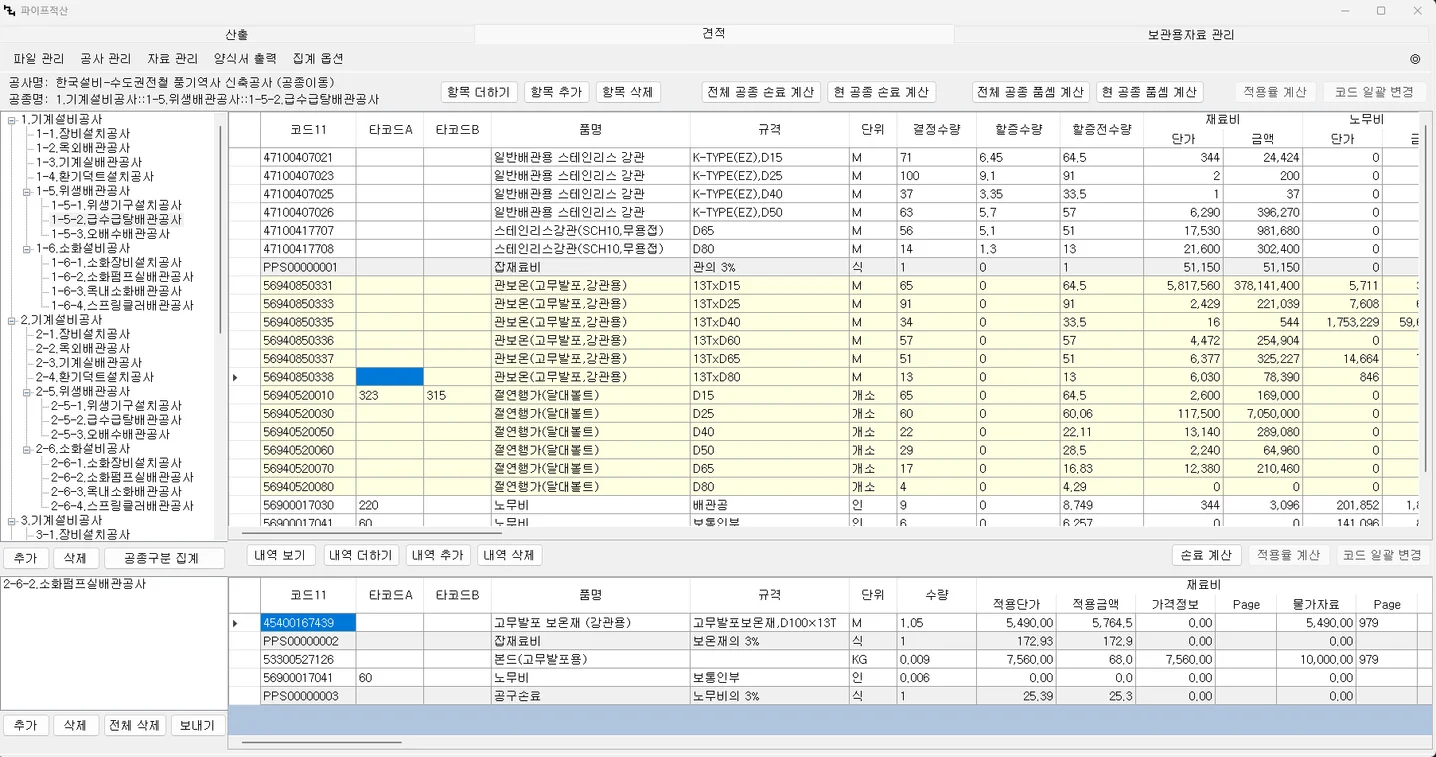Select tree item 2-3.기계실배관공사
Viewport: 1436px width, 757px height.
(89, 363)
